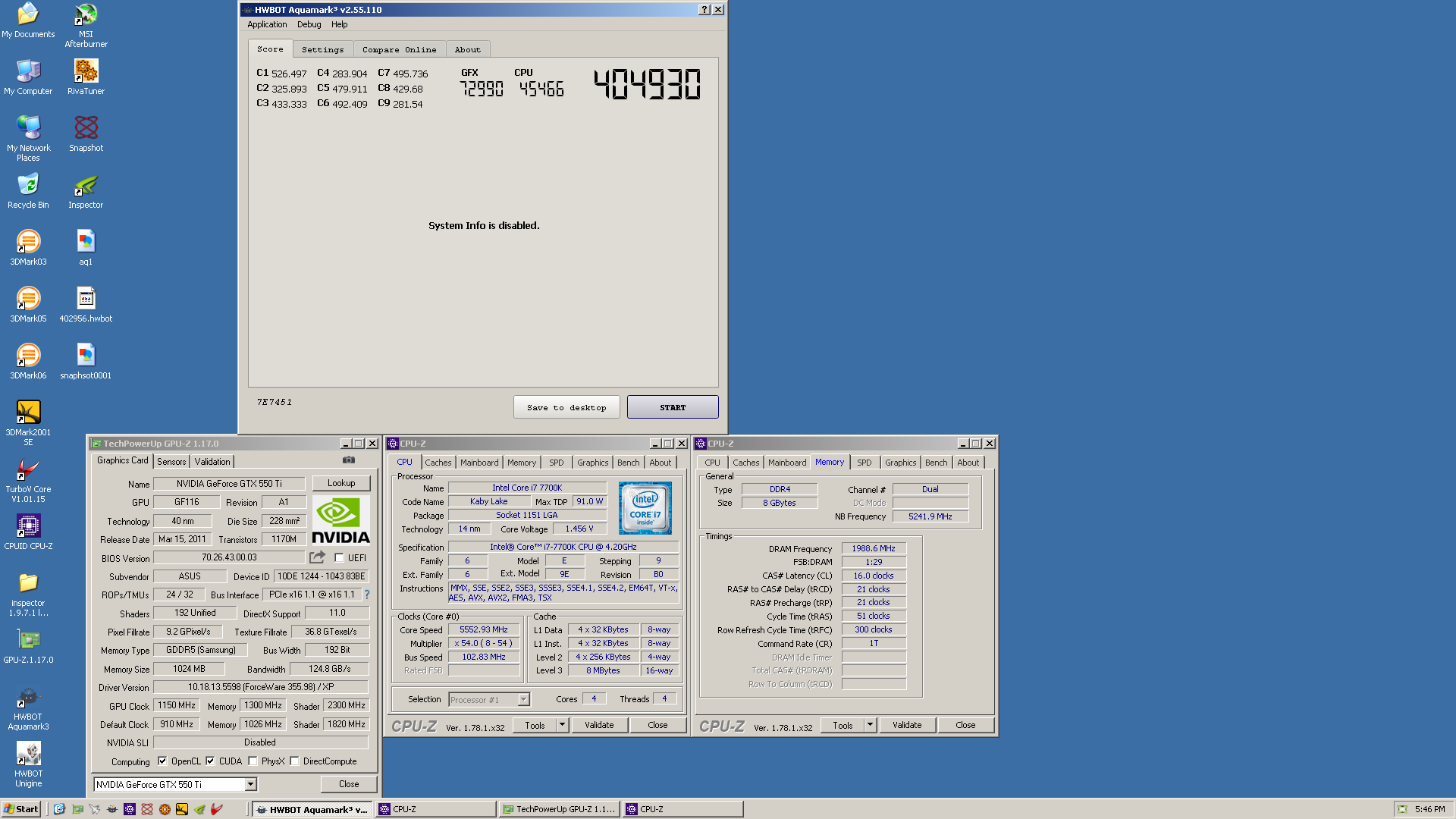This screenshot has height=819, width=1456.
Task: Select the aq1 image file
Action: (86, 247)
